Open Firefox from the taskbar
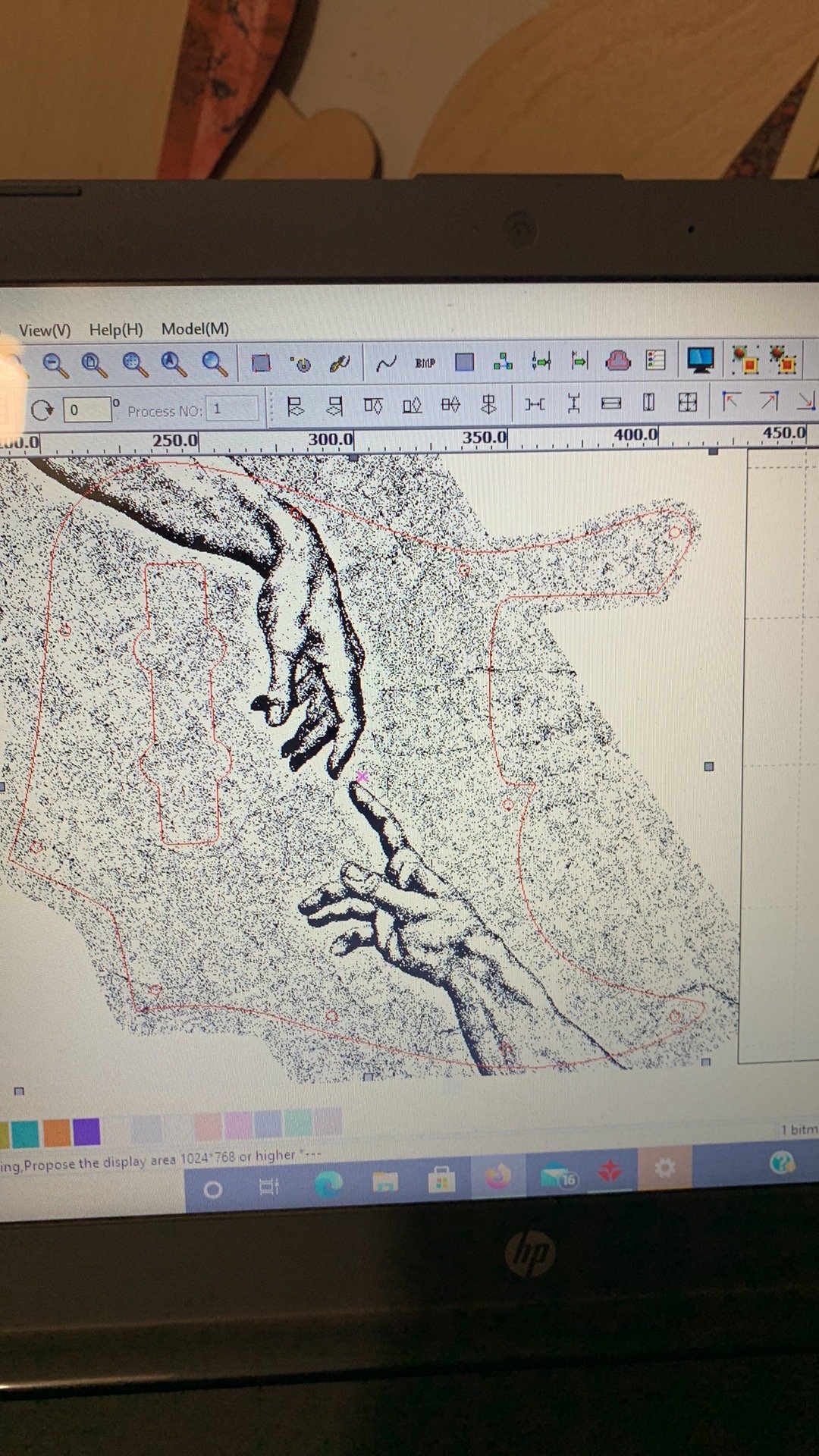Image resolution: width=819 pixels, height=1456 pixels. tap(497, 1176)
